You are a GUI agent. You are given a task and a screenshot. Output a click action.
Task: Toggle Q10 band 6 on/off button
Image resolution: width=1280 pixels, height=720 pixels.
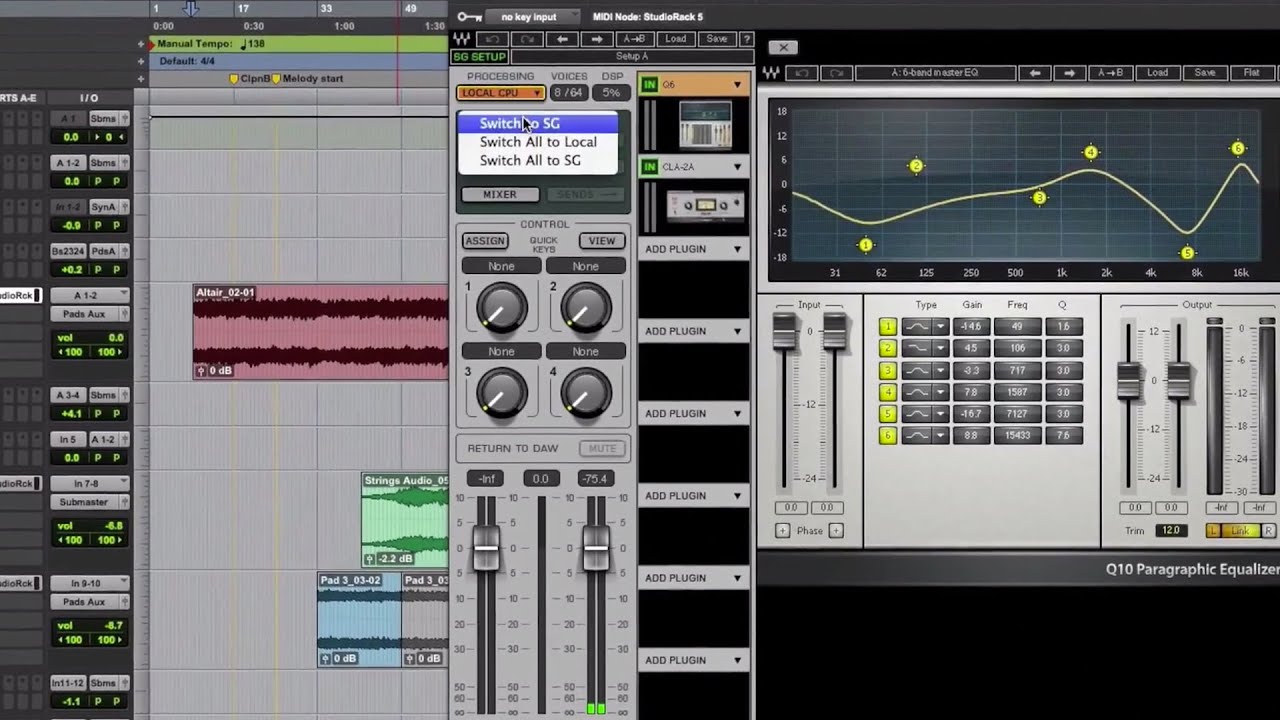(887, 436)
